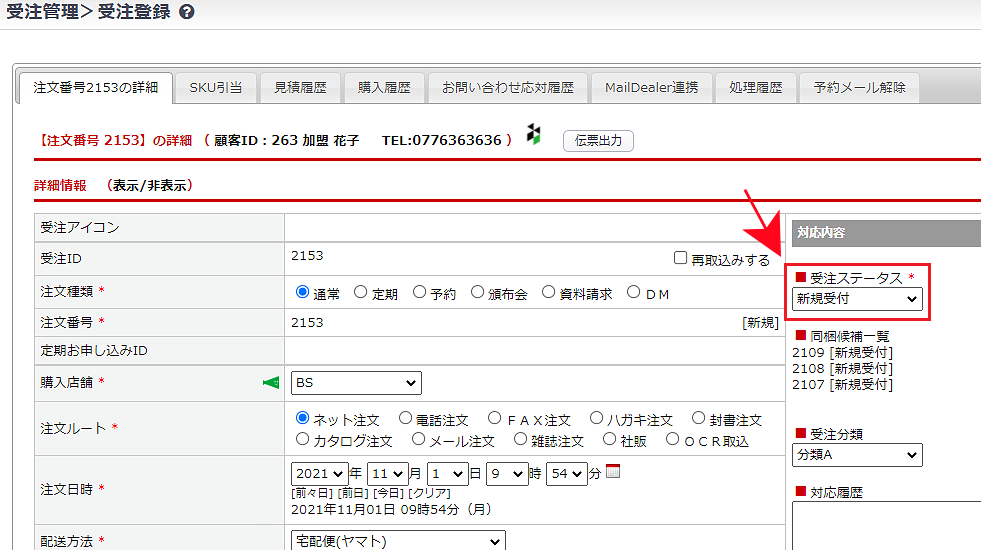Open the 配送方法 dropdown 宅配便(ヤマト)
This screenshot has height=550, width=981.
(x=398, y=541)
